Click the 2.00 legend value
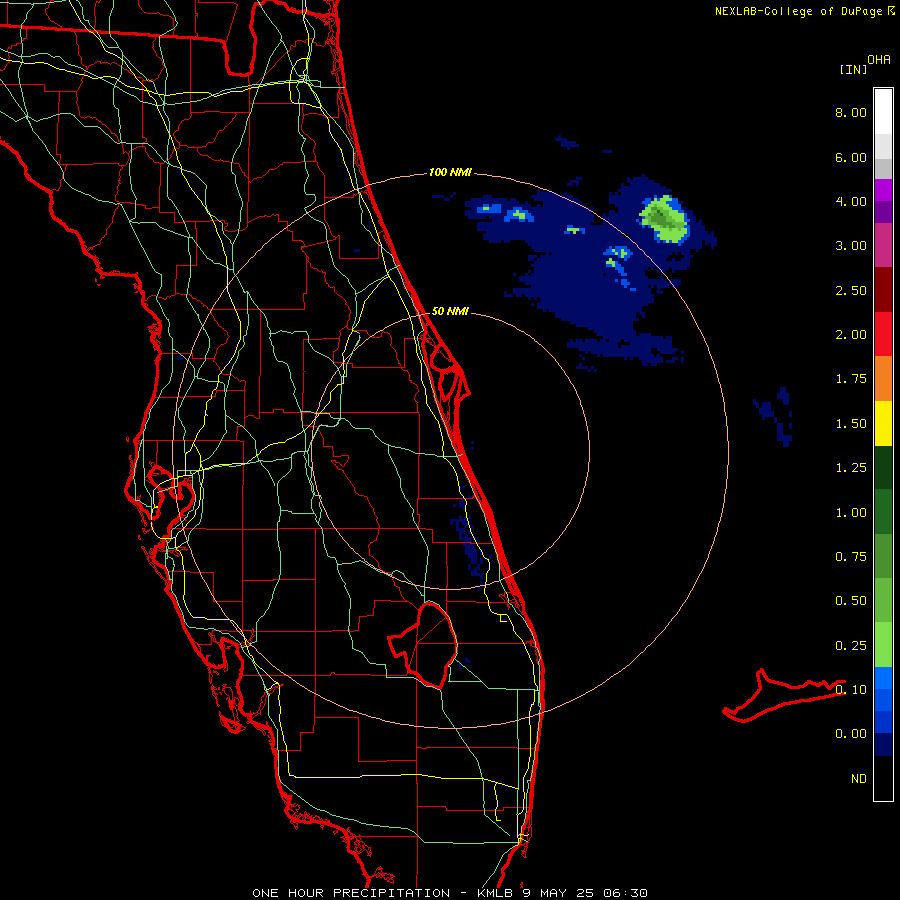 [851, 335]
